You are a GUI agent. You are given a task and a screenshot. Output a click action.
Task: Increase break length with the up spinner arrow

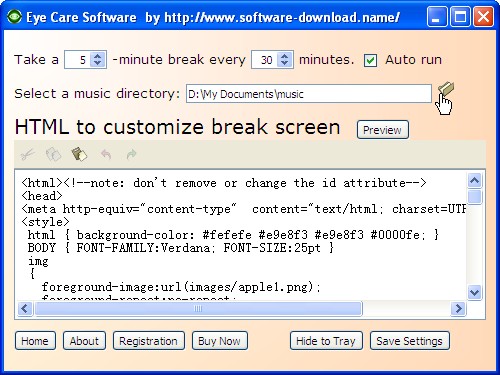coord(97,56)
